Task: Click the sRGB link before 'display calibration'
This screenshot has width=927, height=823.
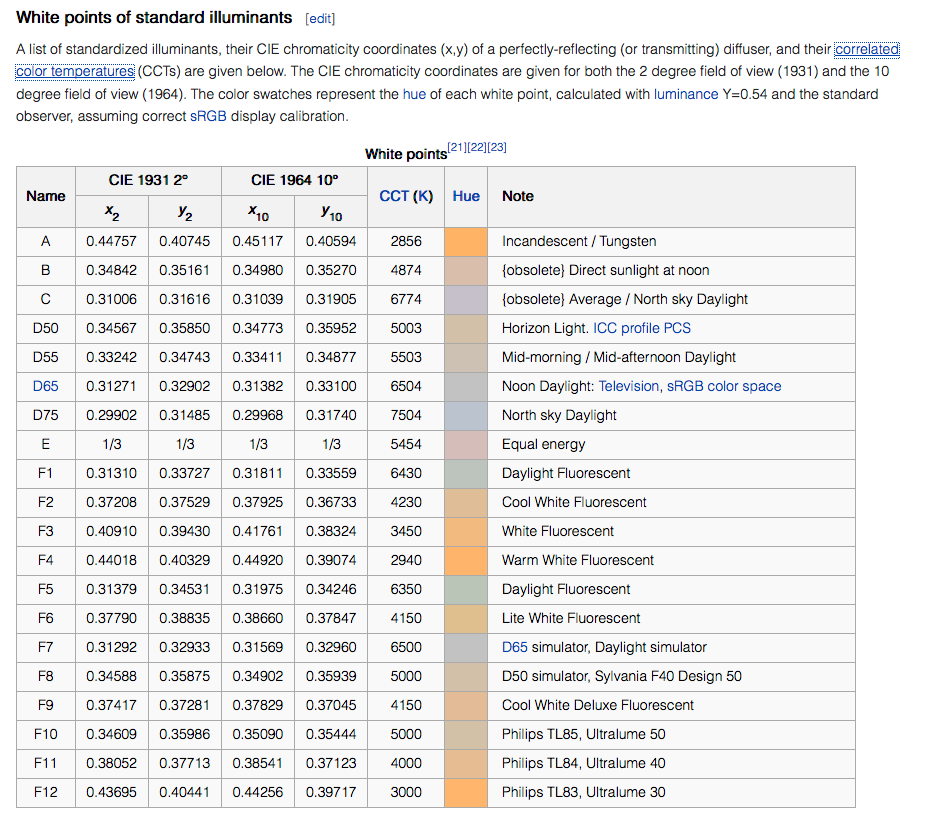Action: tap(206, 116)
